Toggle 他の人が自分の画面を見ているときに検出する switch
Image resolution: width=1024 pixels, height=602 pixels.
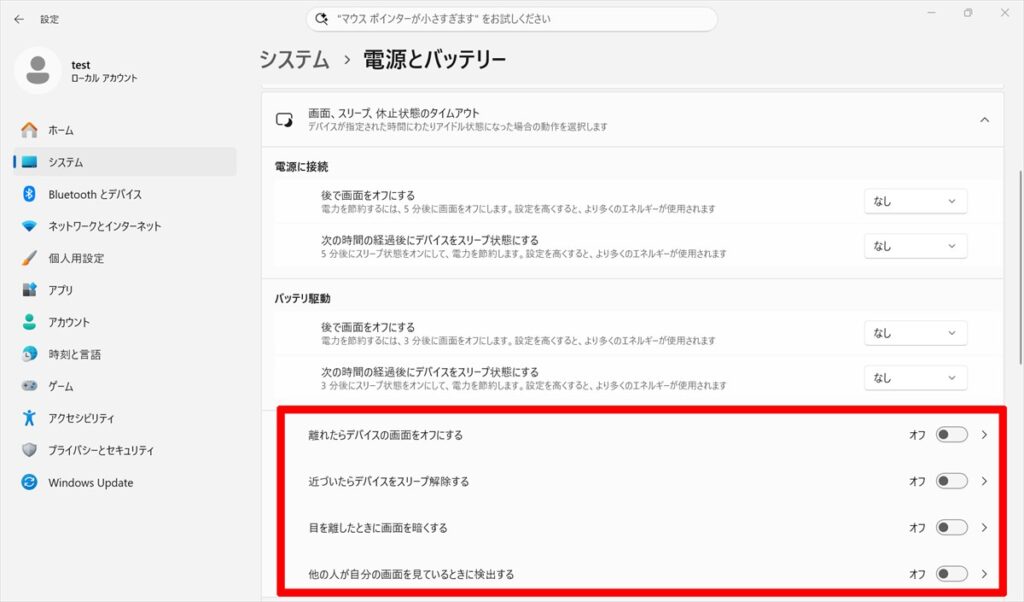(952, 574)
